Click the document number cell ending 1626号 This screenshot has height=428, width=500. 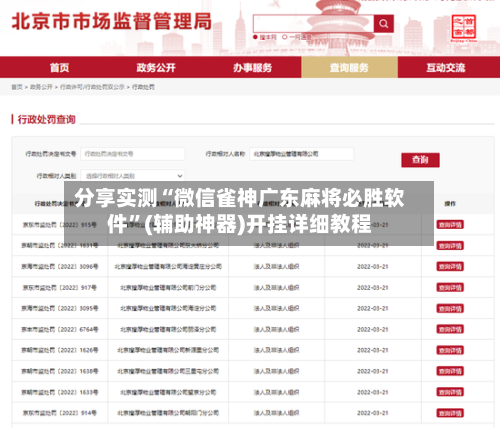(x=60, y=350)
